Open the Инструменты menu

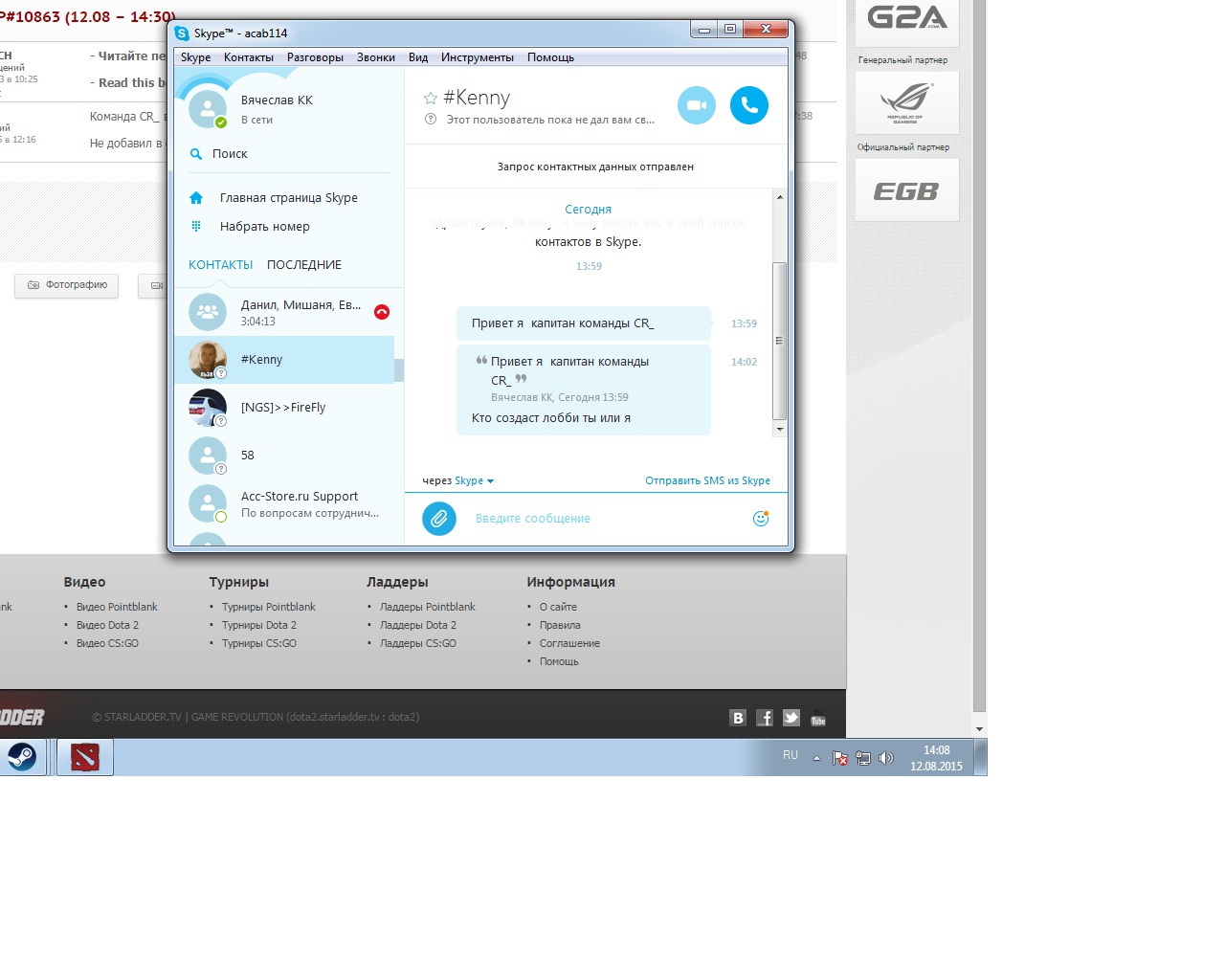[478, 57]
